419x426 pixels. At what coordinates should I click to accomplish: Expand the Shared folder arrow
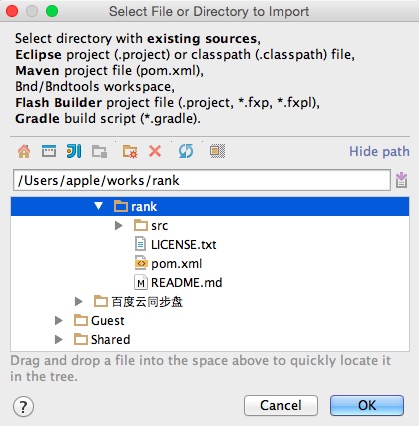point(58,340)
